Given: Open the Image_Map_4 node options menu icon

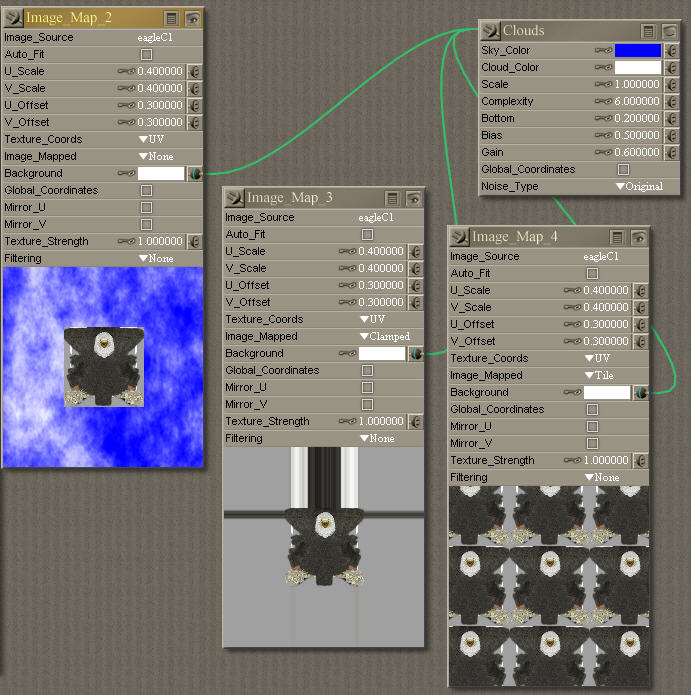Looking at the screenshot, I should coord(617,238).
